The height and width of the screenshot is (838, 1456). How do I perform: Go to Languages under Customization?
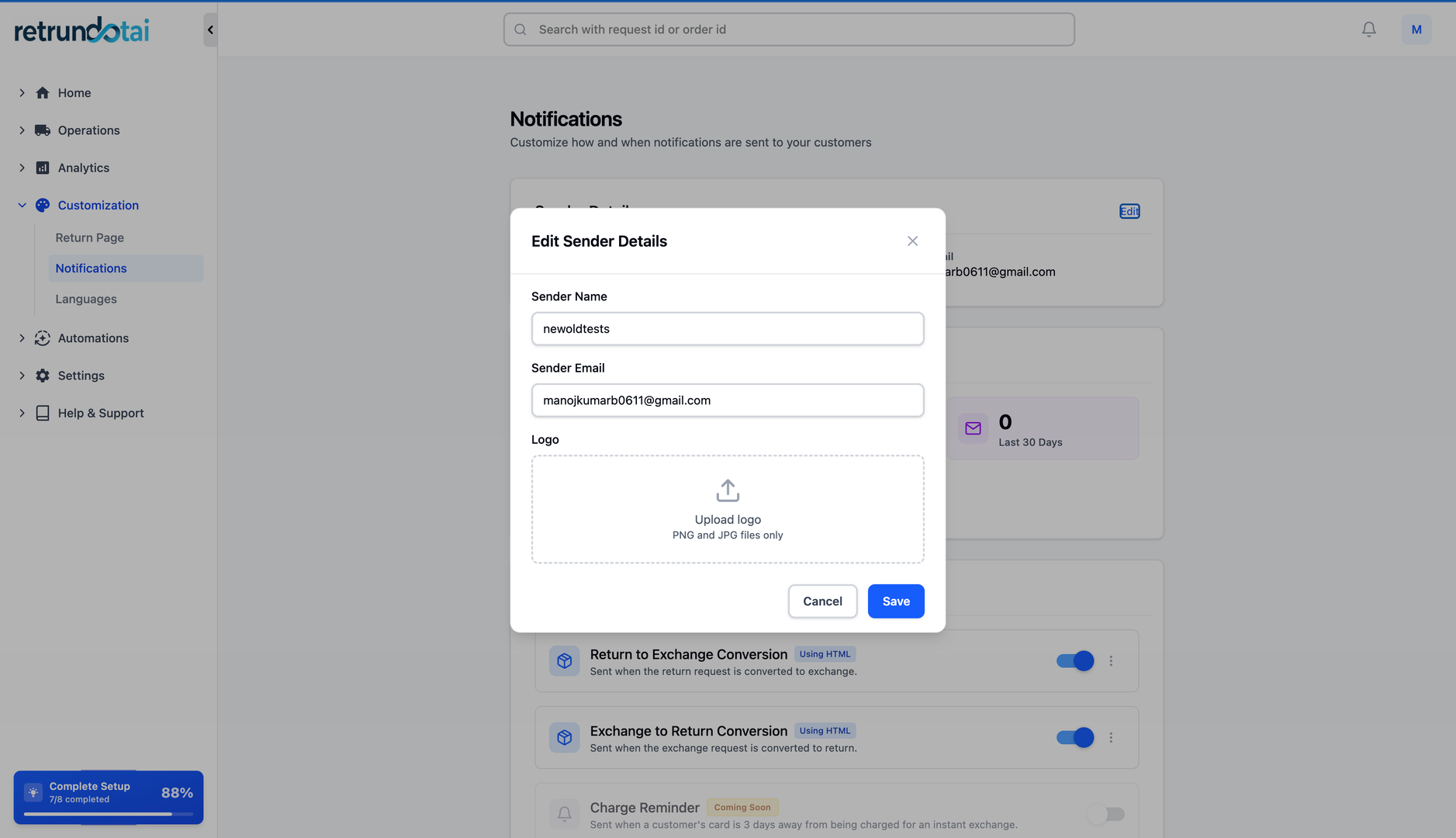pyautogui.click(x=86, y=299)
